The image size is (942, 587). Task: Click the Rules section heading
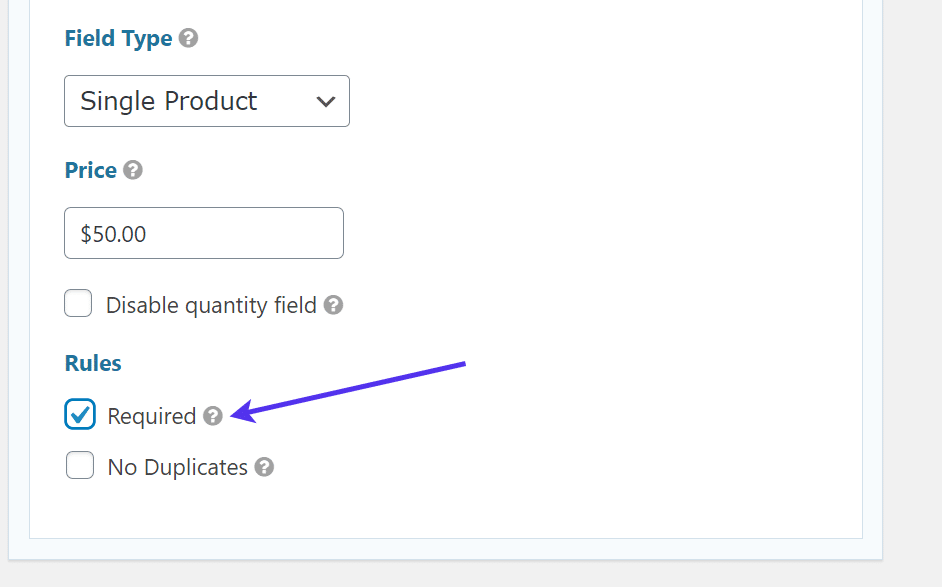click(x=92, y=363)
